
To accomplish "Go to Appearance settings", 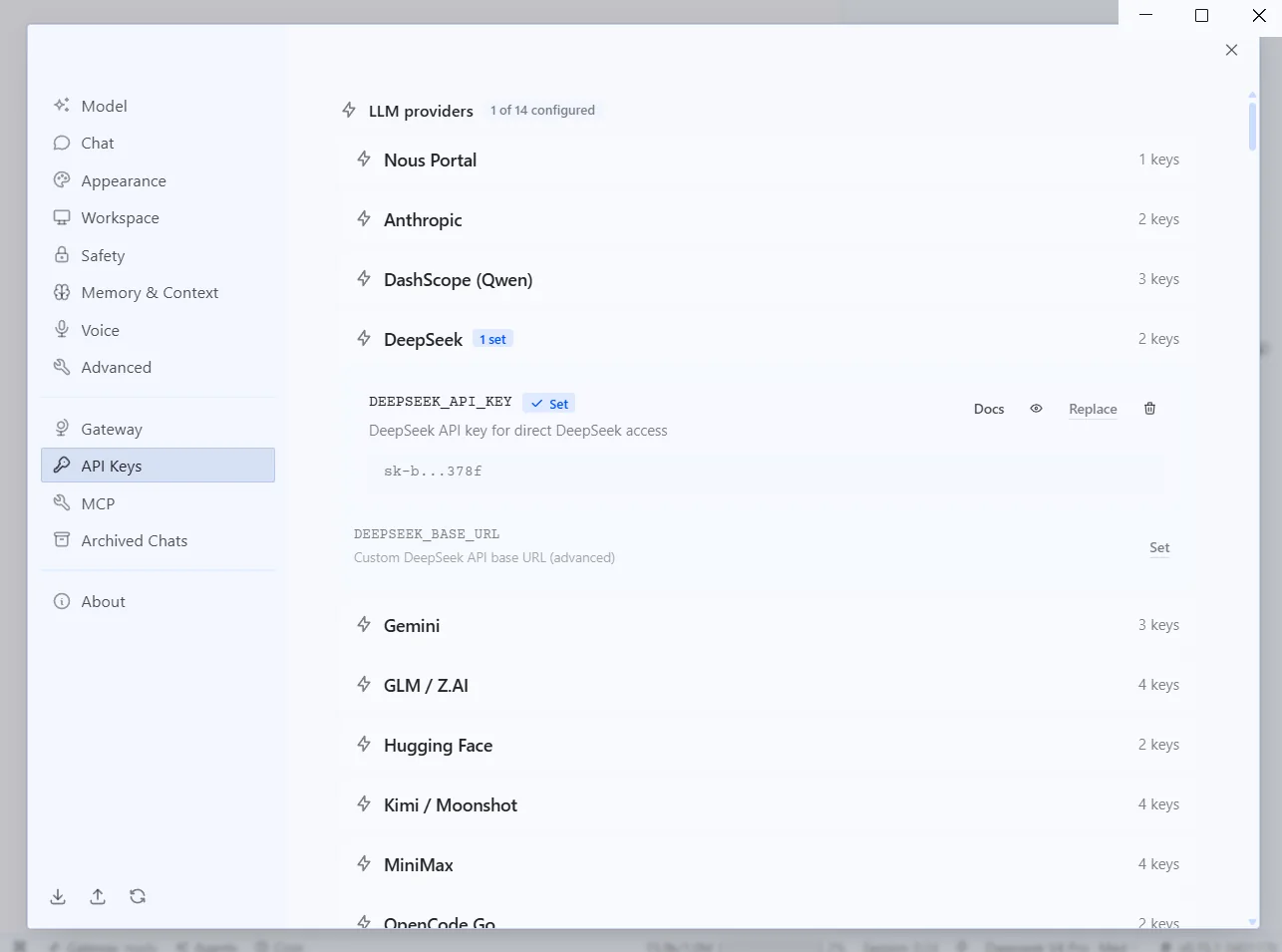I will click(x=158, y=180).
